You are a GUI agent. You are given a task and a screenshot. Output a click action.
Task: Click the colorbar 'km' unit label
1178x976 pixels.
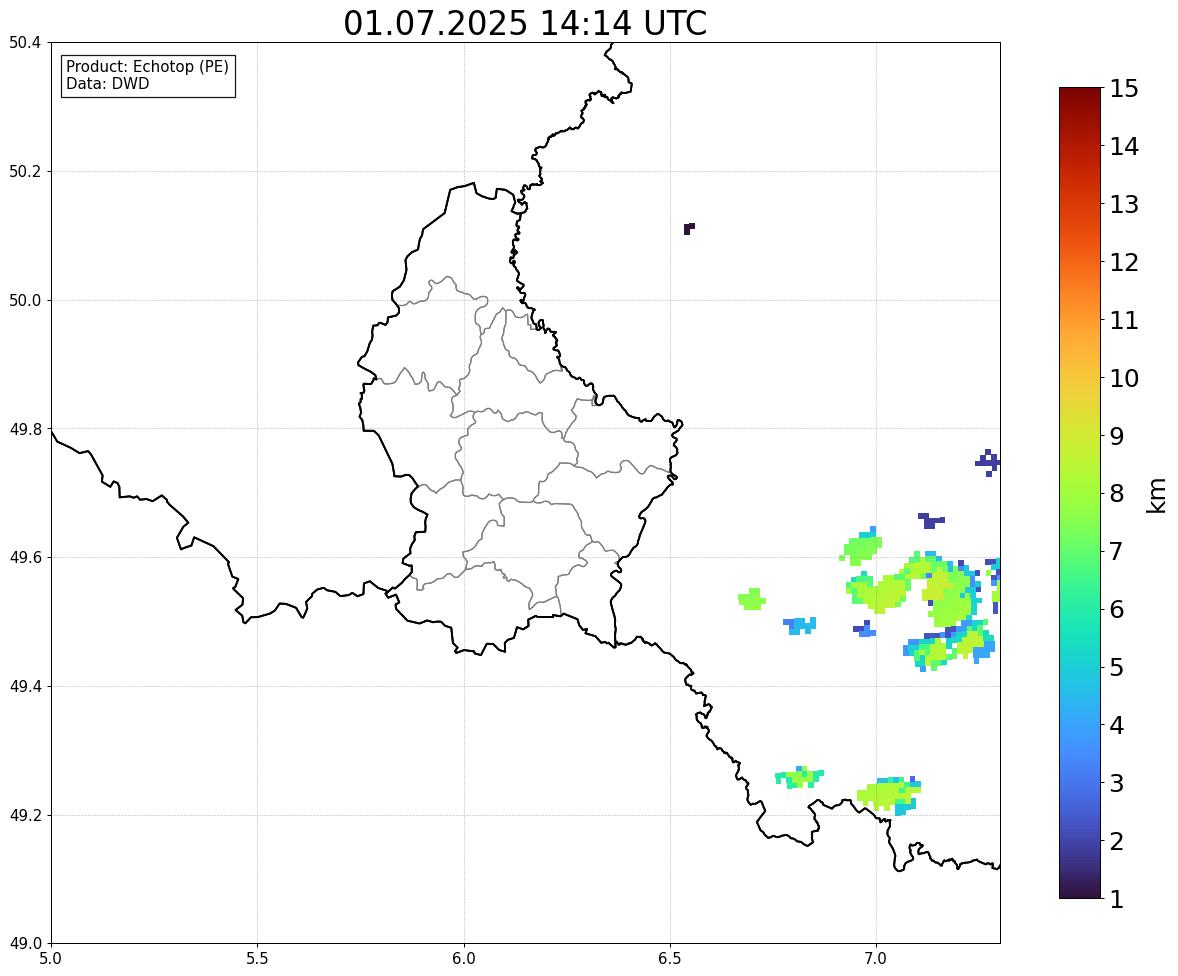[x=1157, y=495]
